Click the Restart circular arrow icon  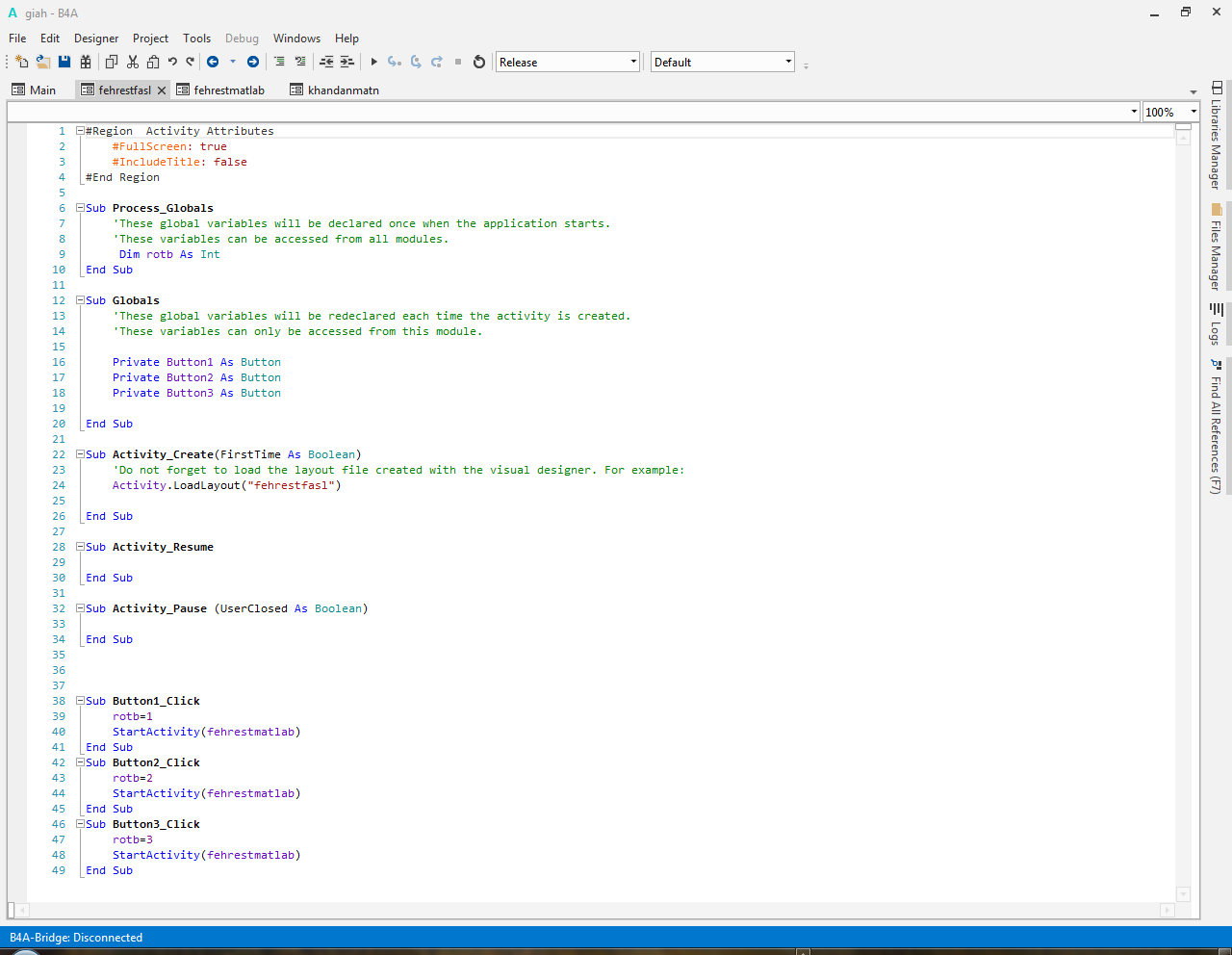(x=479, y=62)
